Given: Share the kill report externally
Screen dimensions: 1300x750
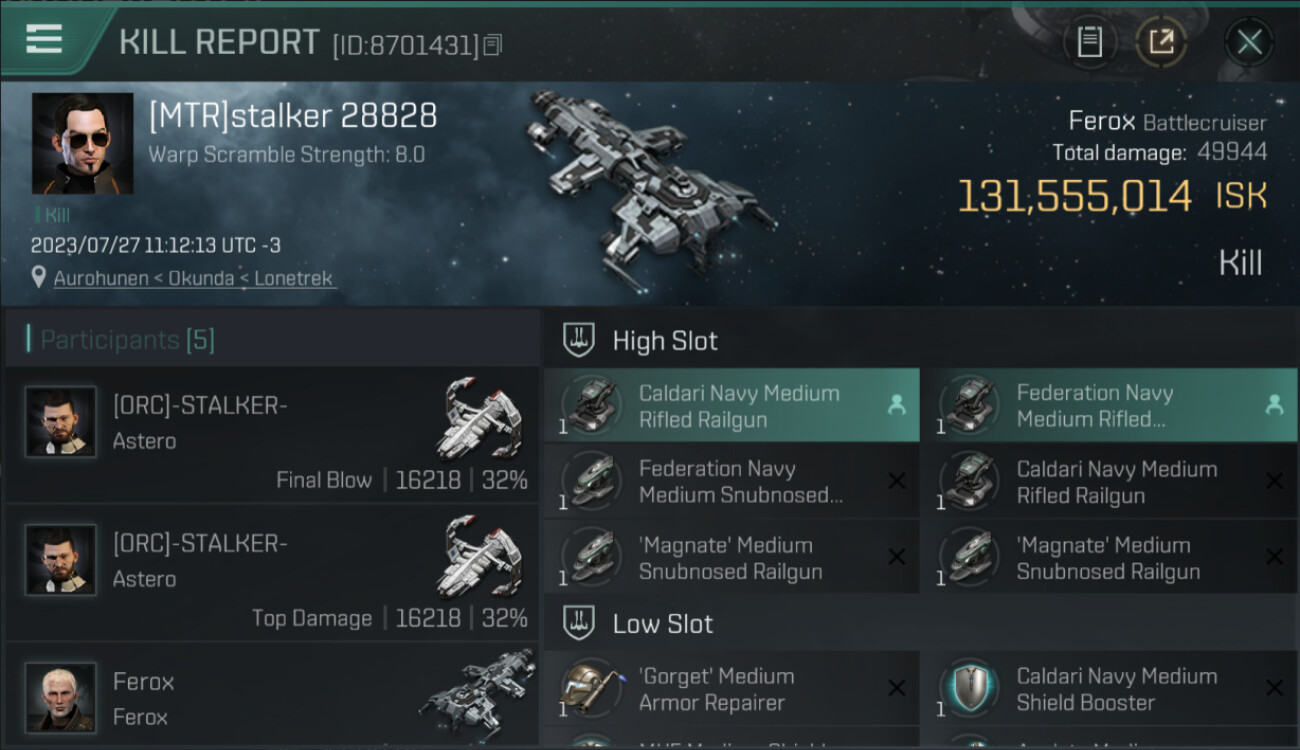Looking at the screenshot, I should (x=1161, y=42).
